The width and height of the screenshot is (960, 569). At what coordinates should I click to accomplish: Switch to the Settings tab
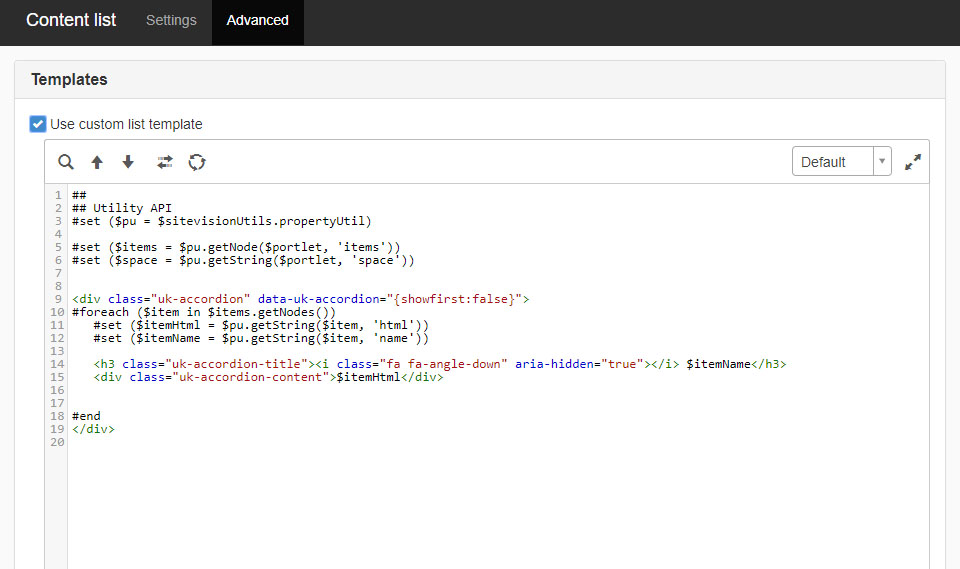point(171,20)
